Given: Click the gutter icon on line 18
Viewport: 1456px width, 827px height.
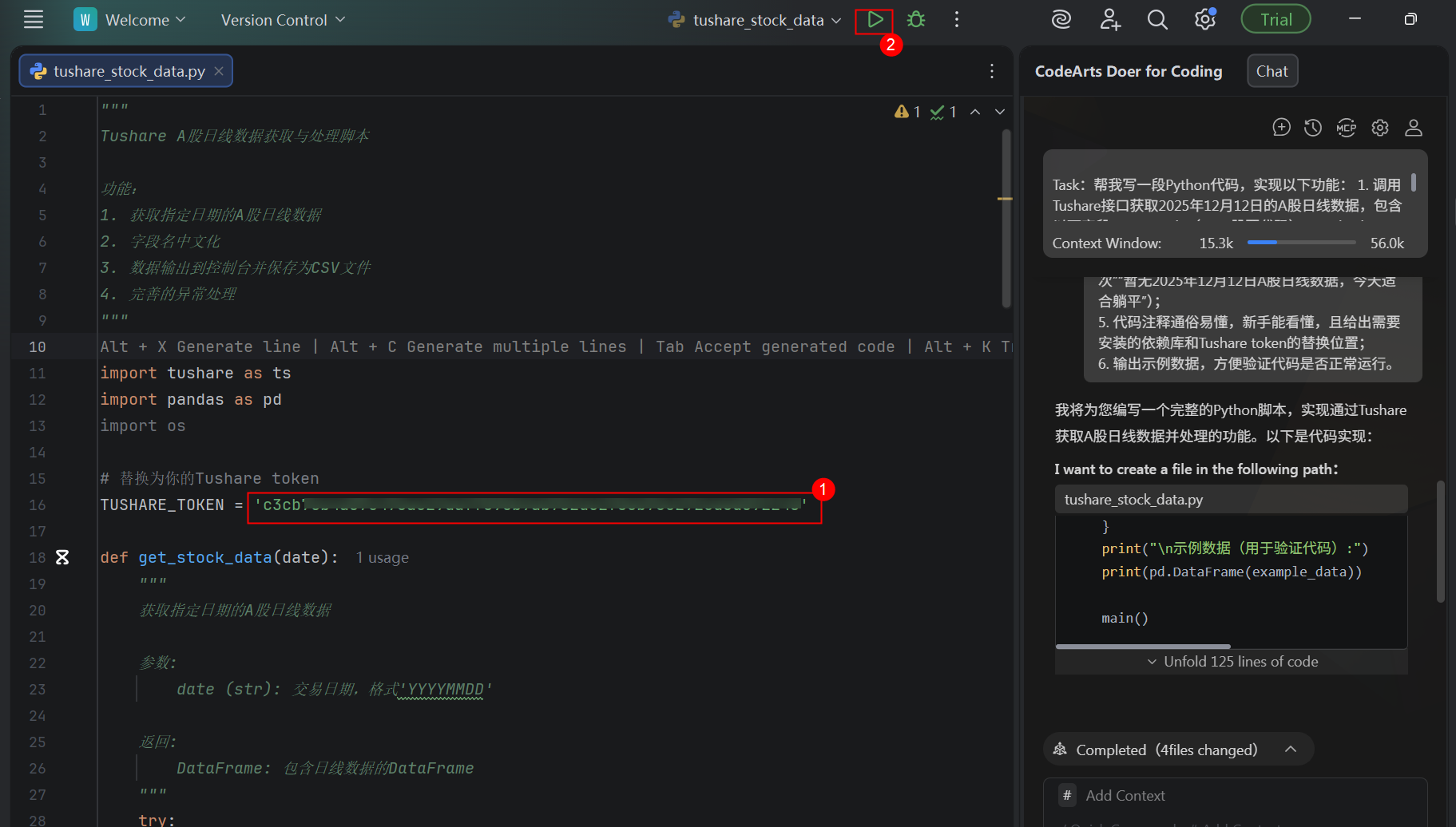Looking at the screenshot, I should [x=62, y=557].
